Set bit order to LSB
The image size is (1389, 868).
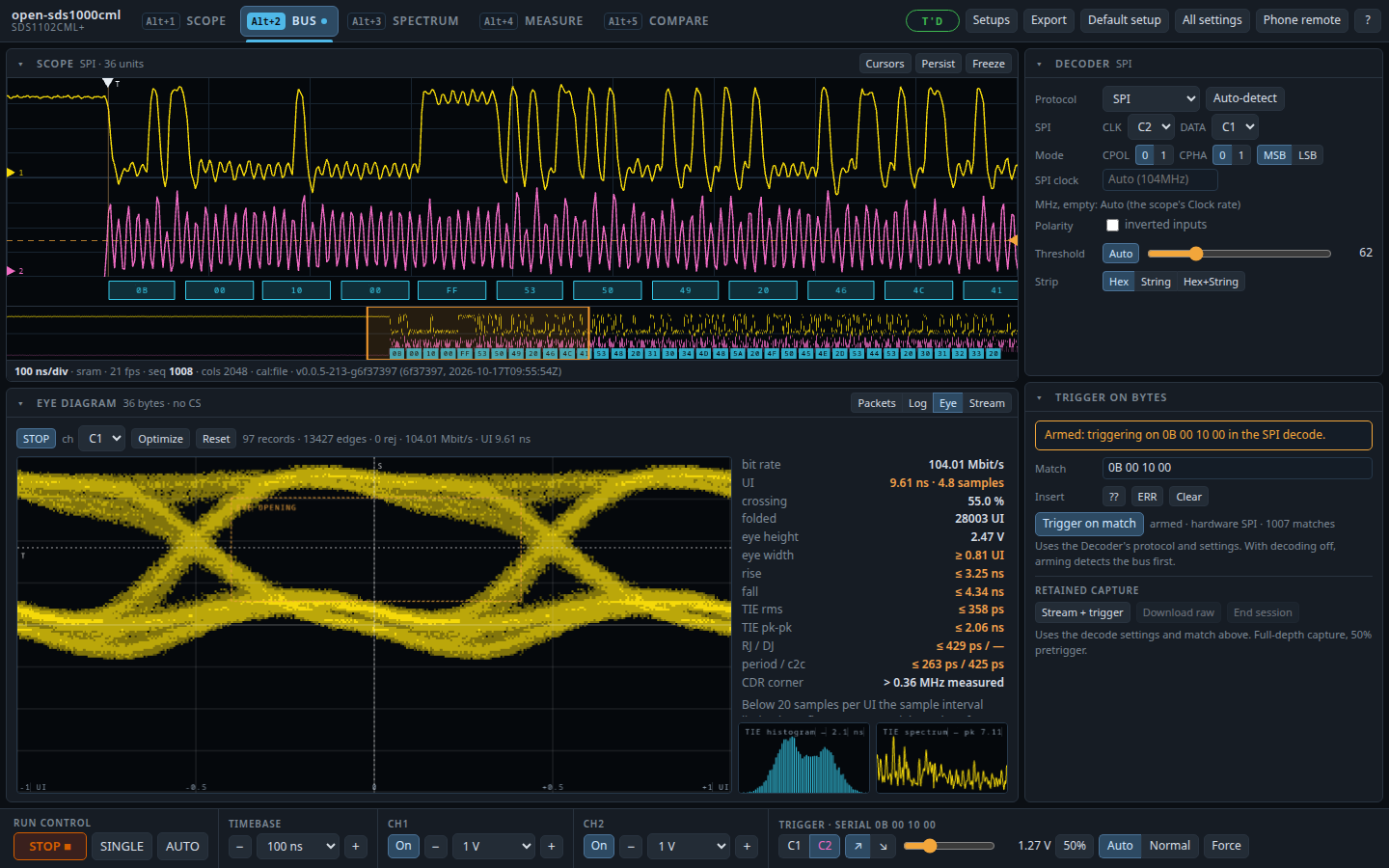click(1307, 155)
